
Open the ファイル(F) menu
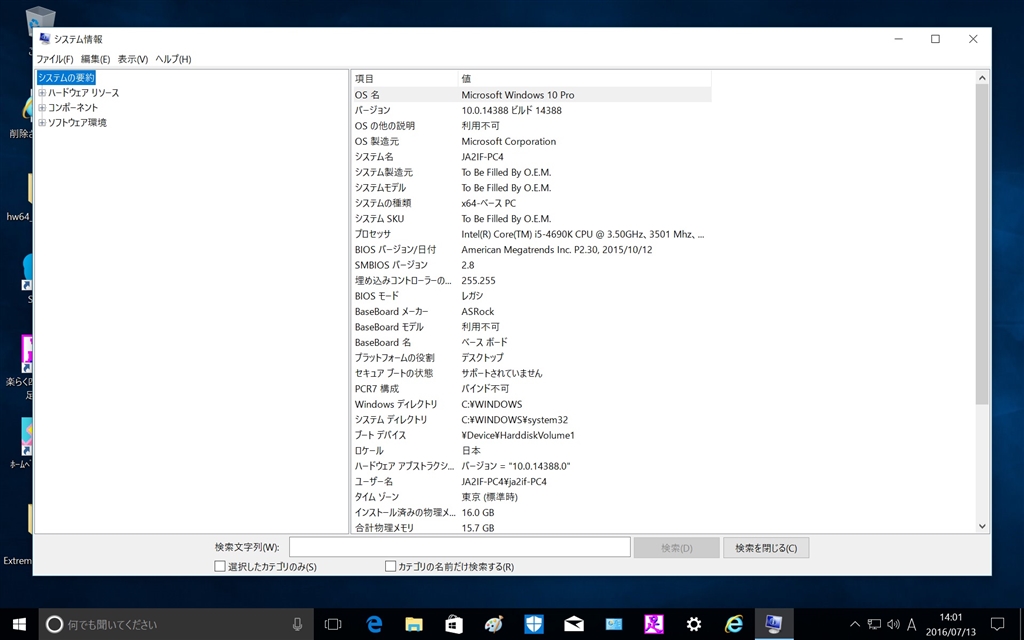point(54,59)
